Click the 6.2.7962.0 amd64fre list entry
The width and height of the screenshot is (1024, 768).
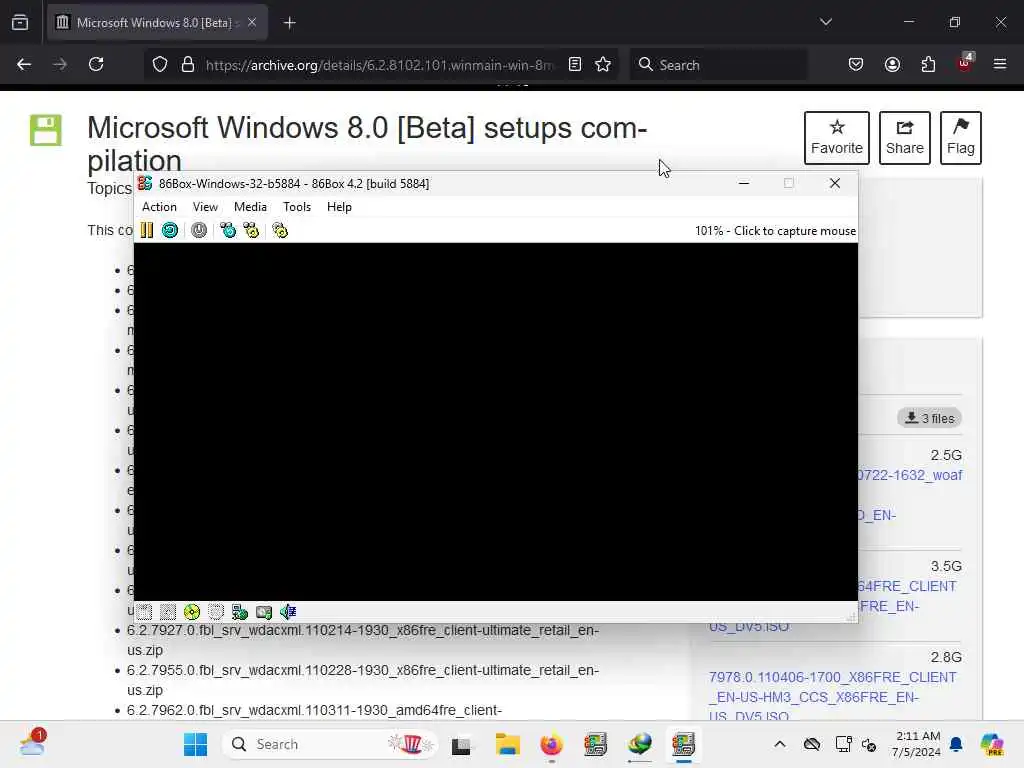[314, 710]
